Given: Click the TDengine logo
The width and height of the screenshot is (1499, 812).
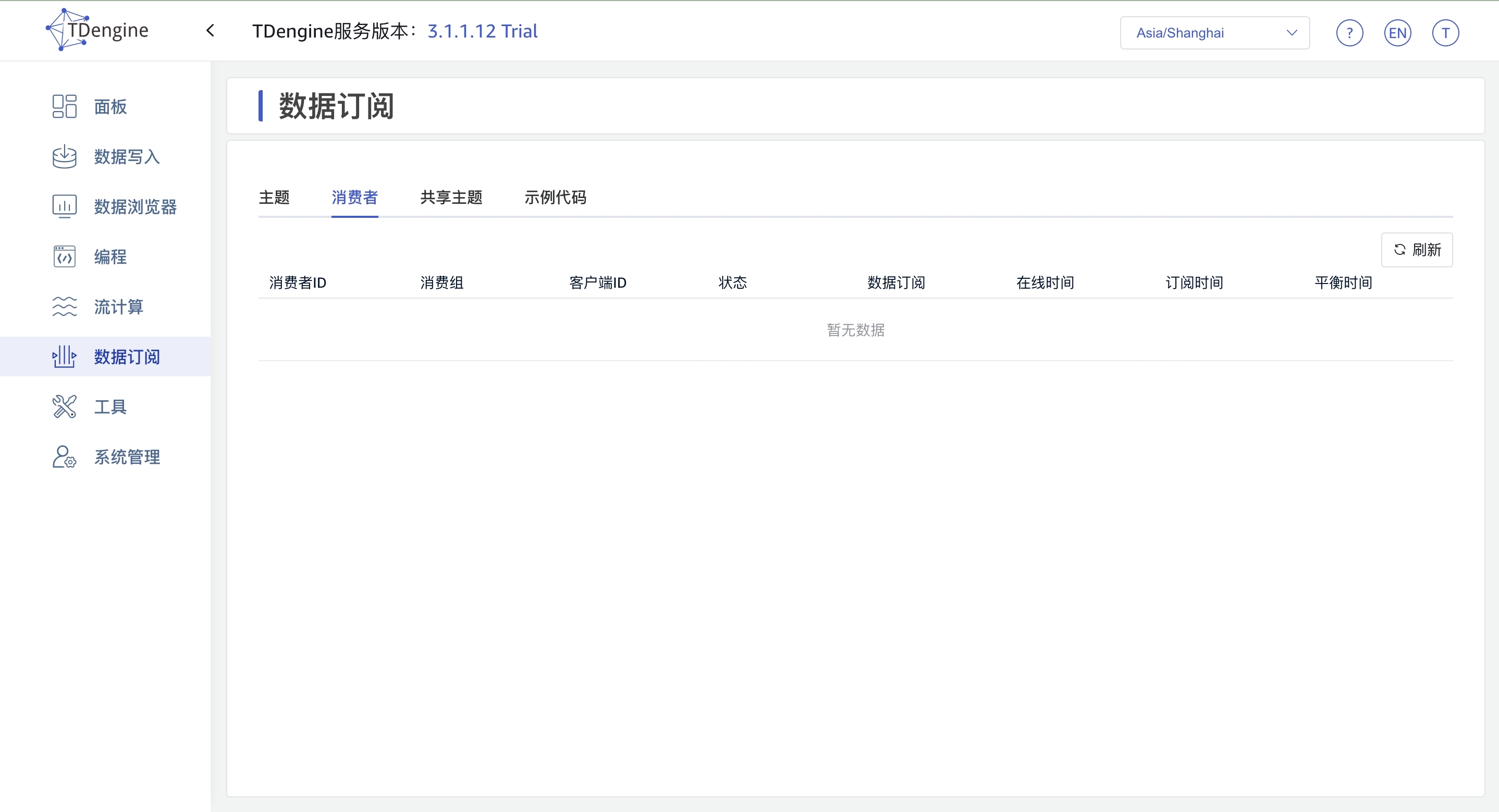Looking at the screenshot, I should 97,30.
